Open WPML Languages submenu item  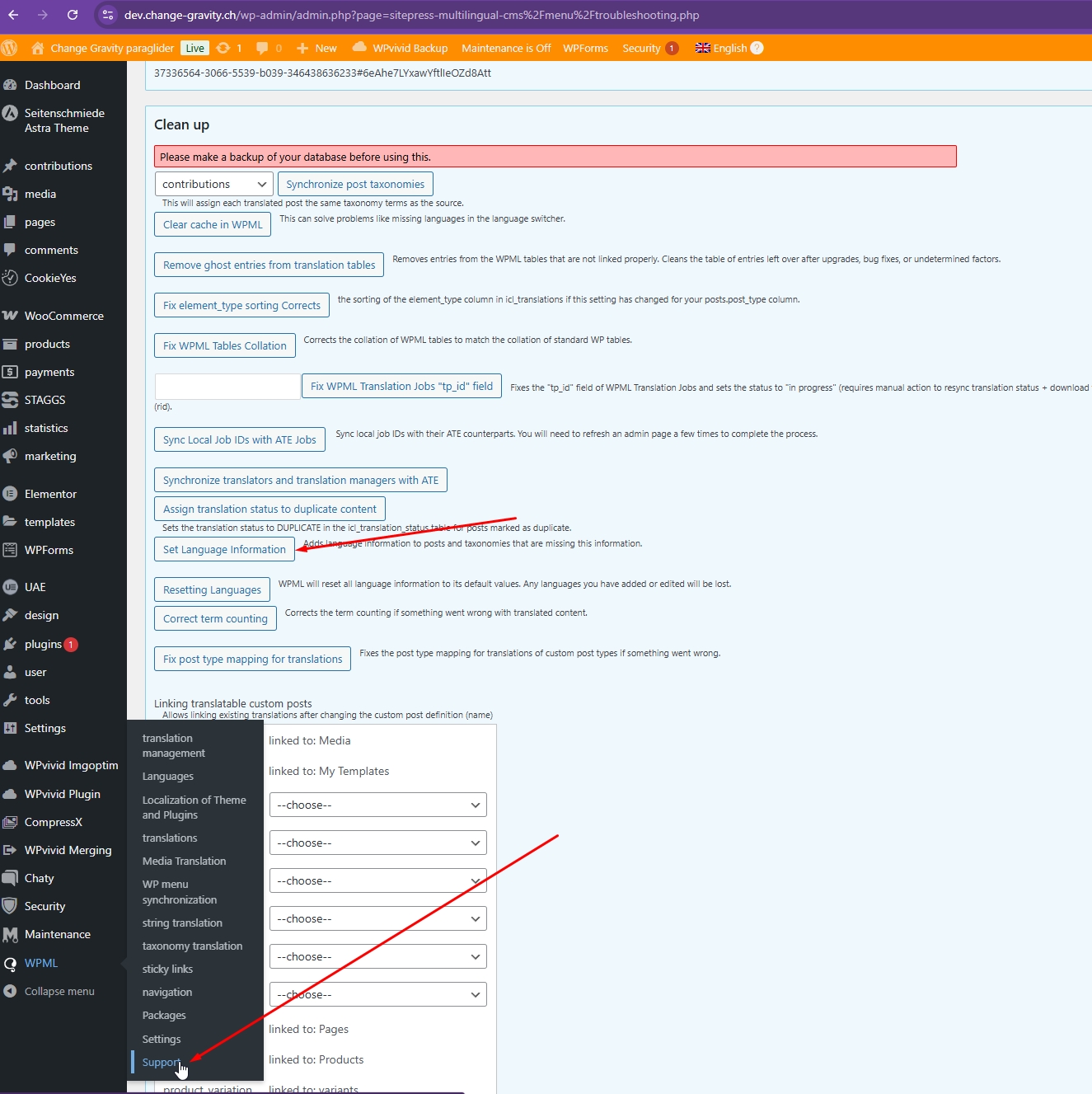pos(168,776)
